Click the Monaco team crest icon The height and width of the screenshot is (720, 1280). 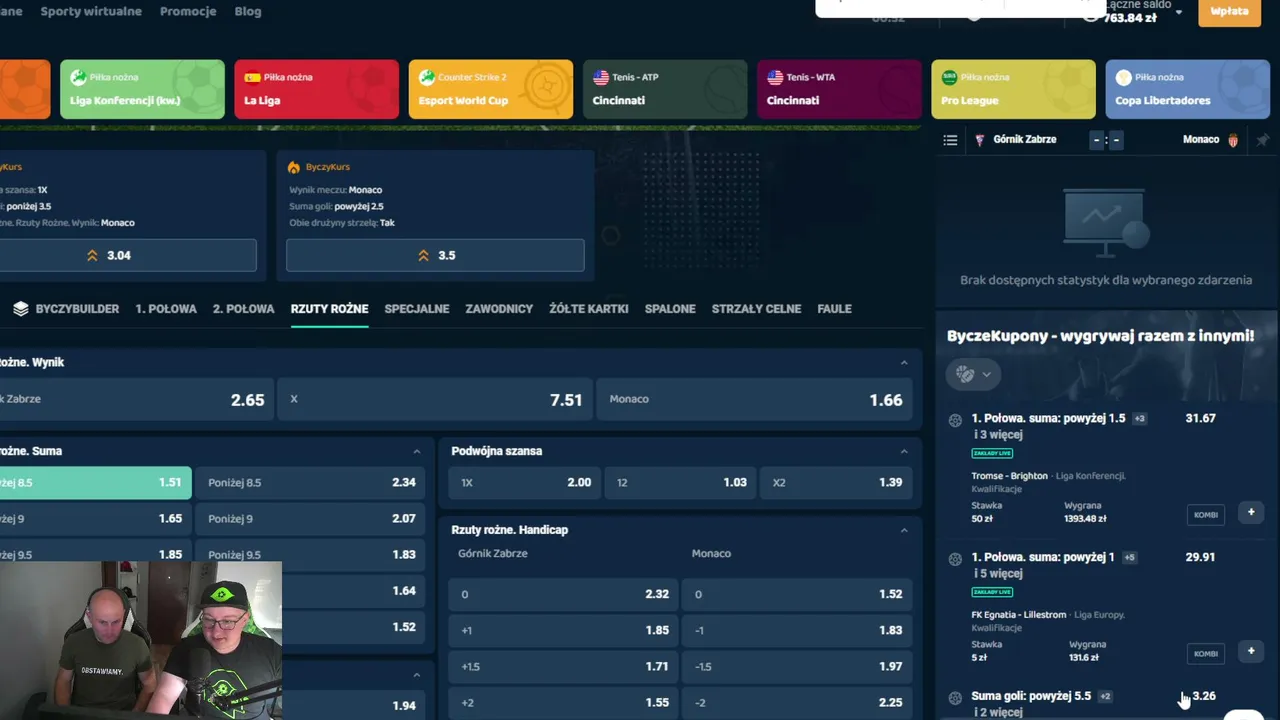coord(1233,140)
